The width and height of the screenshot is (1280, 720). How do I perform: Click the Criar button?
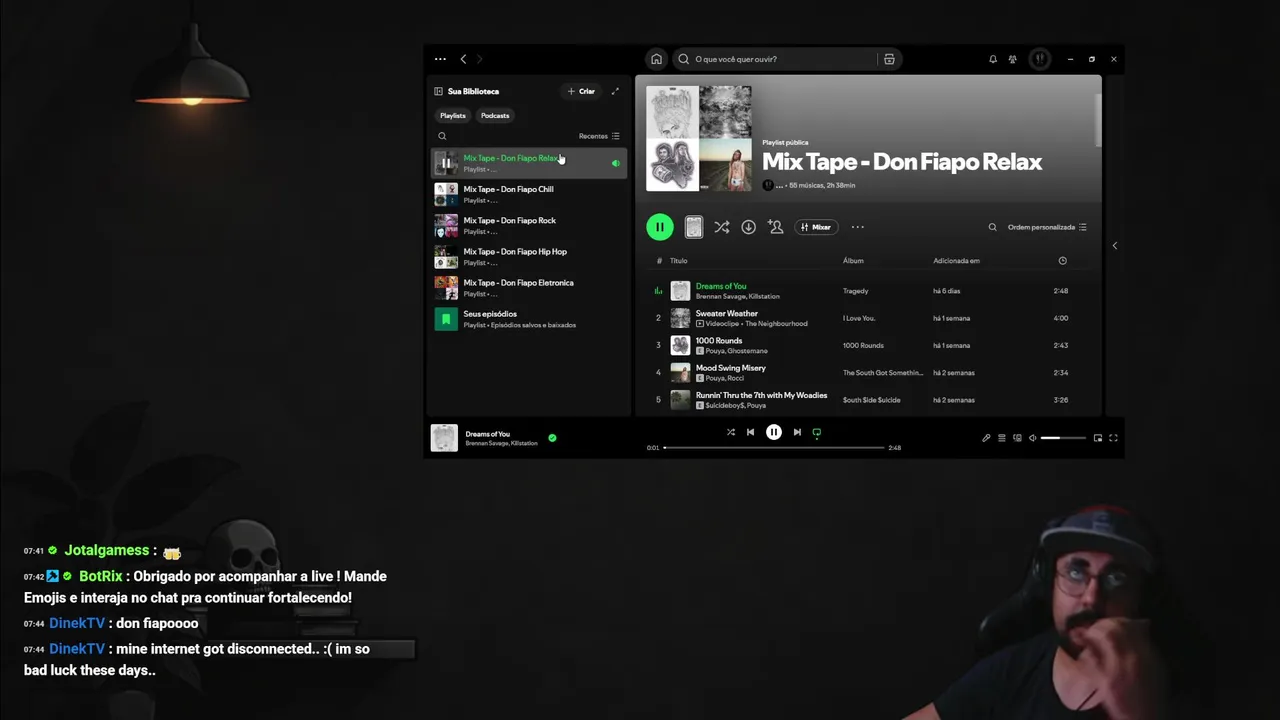coord(581,91)
